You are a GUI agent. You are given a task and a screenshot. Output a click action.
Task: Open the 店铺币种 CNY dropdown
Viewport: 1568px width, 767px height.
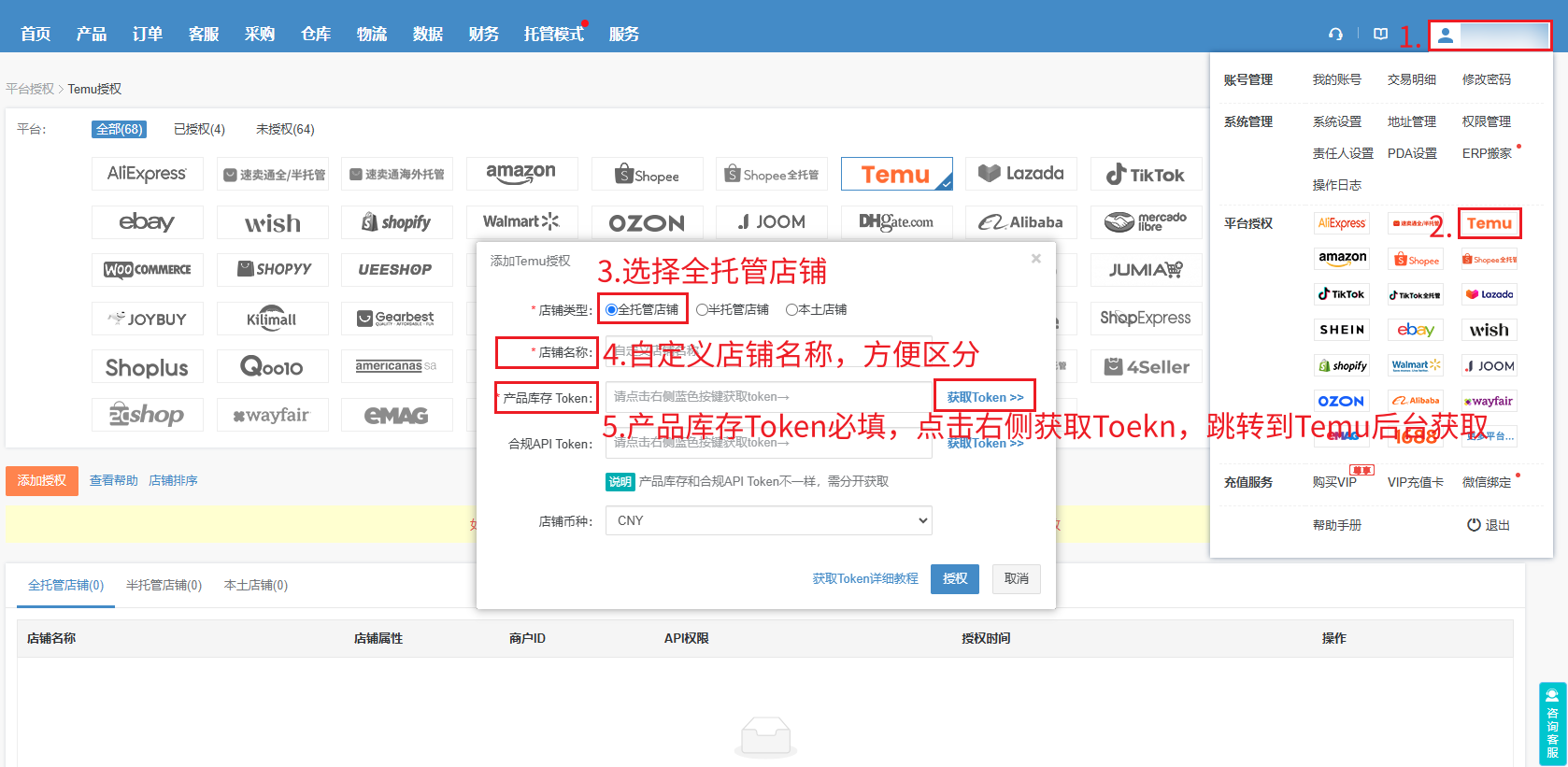pos(769,520)
